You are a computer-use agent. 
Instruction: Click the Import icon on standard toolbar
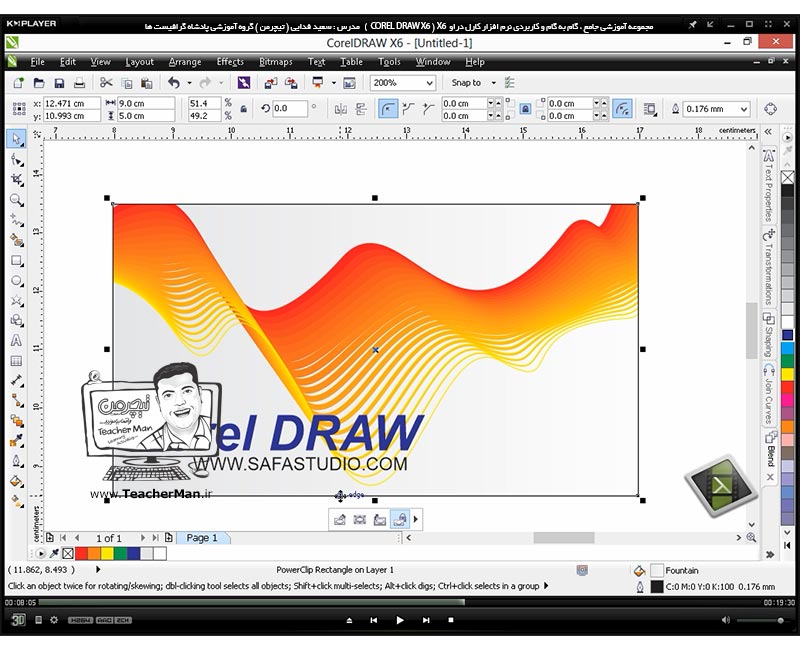[x=270, y=83]
